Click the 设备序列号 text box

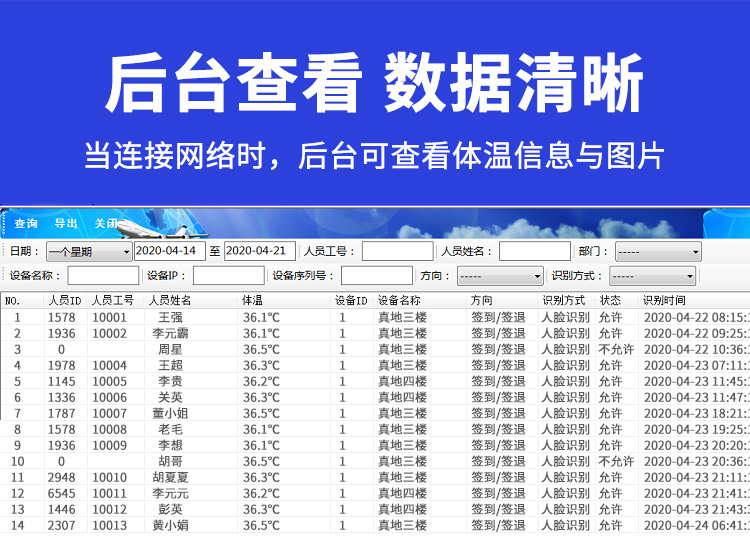377,276
